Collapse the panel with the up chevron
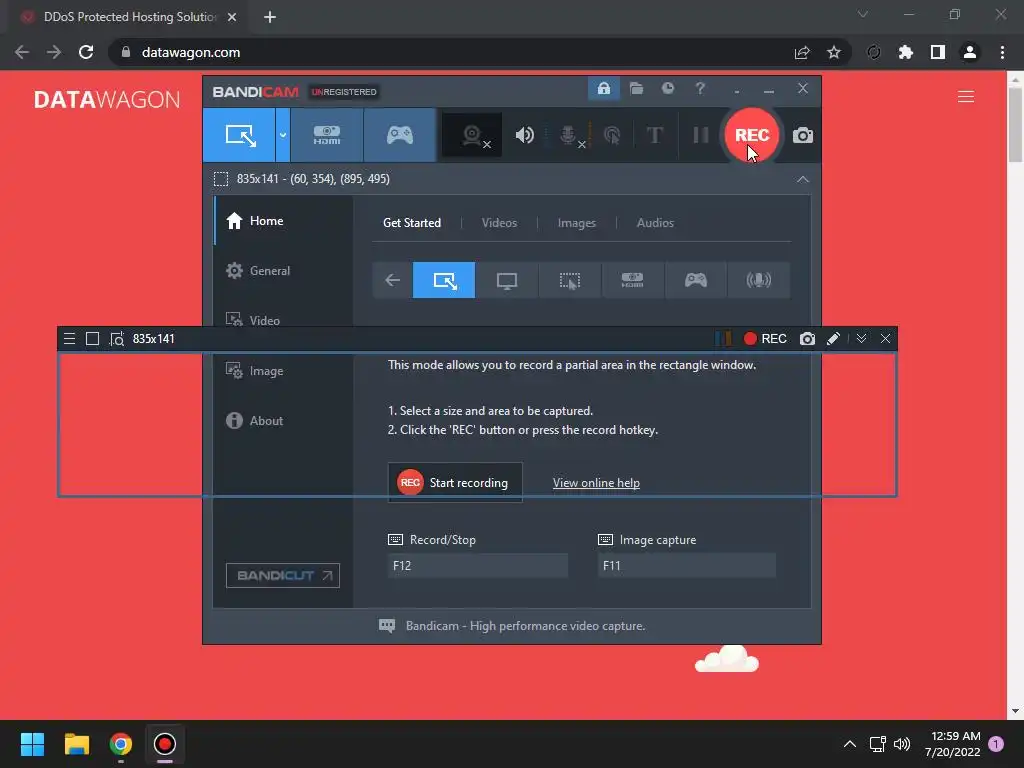 [x=803, y=179]
